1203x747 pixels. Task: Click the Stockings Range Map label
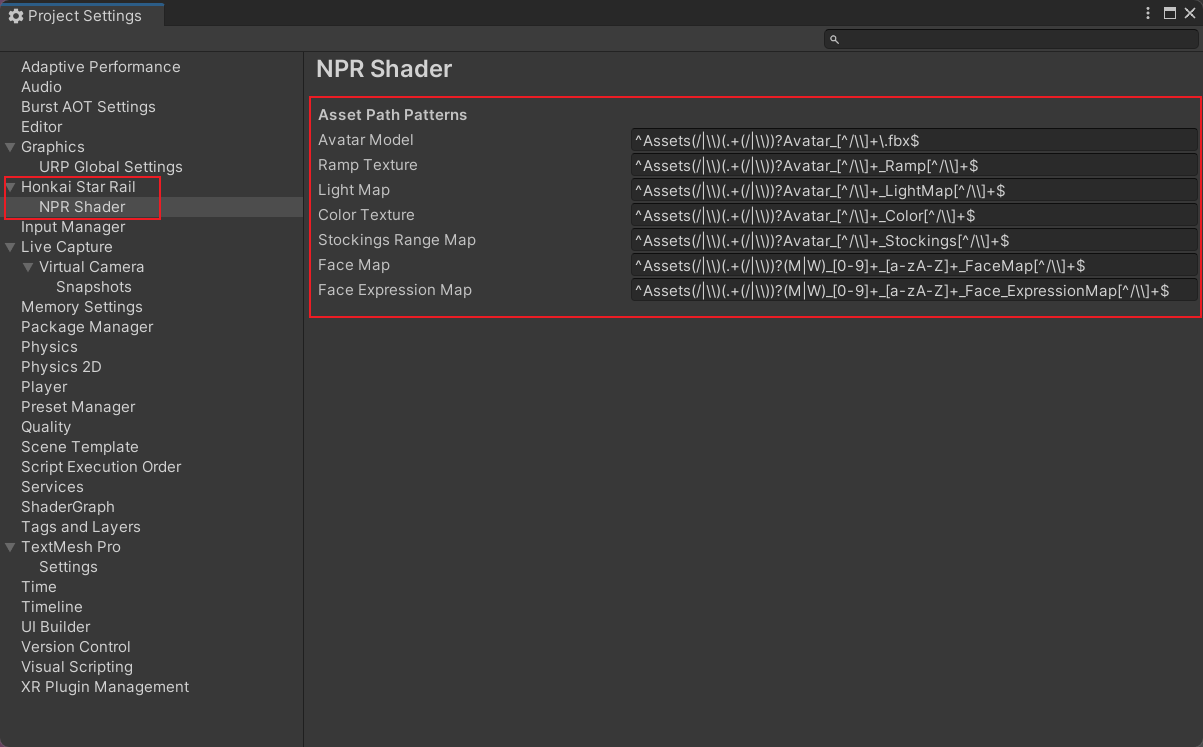click(x=397, y=240)
